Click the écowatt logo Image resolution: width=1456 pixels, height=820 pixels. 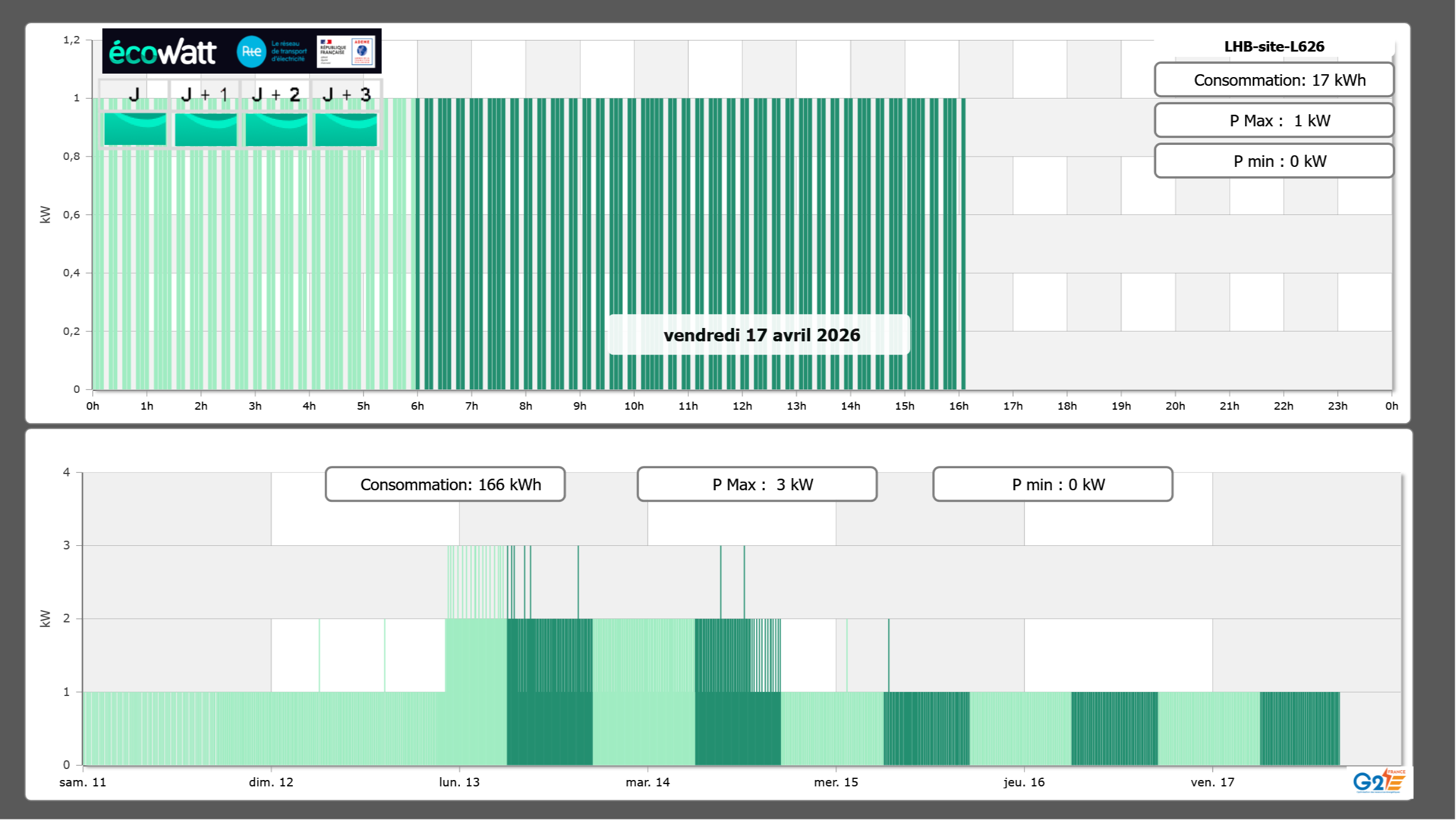click(x=162, y=52)
